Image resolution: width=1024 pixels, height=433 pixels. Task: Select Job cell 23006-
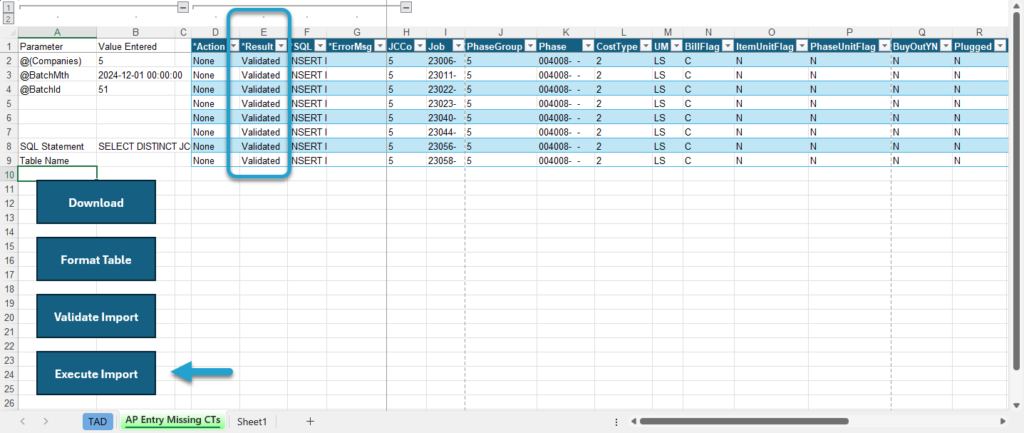445,61
